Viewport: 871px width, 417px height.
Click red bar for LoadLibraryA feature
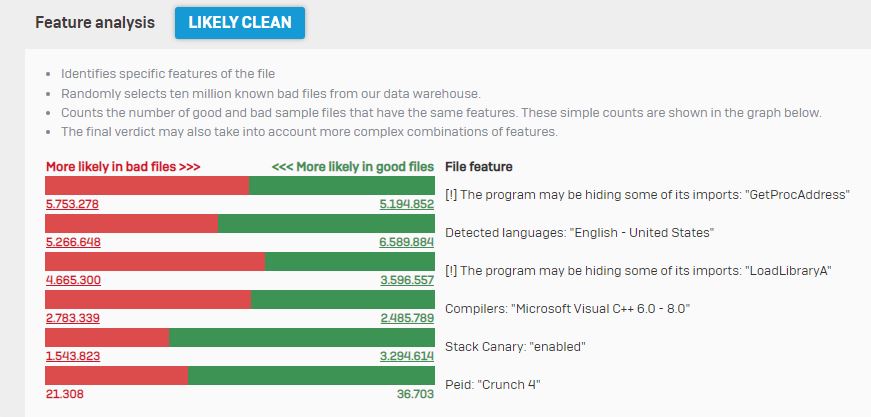155,262
